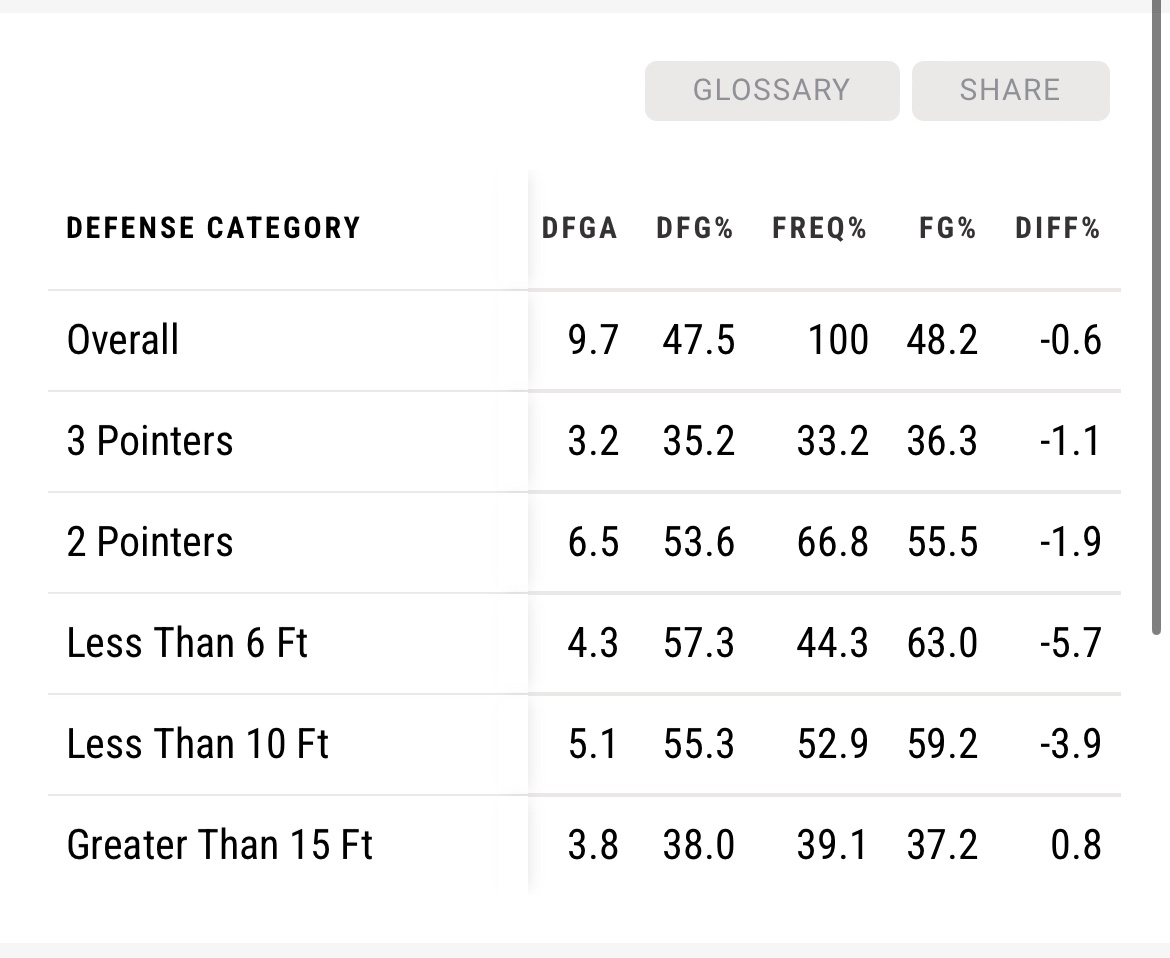Sort by FREQ% column header
The height and width of the screenshot is (958, 1170).
819,228
